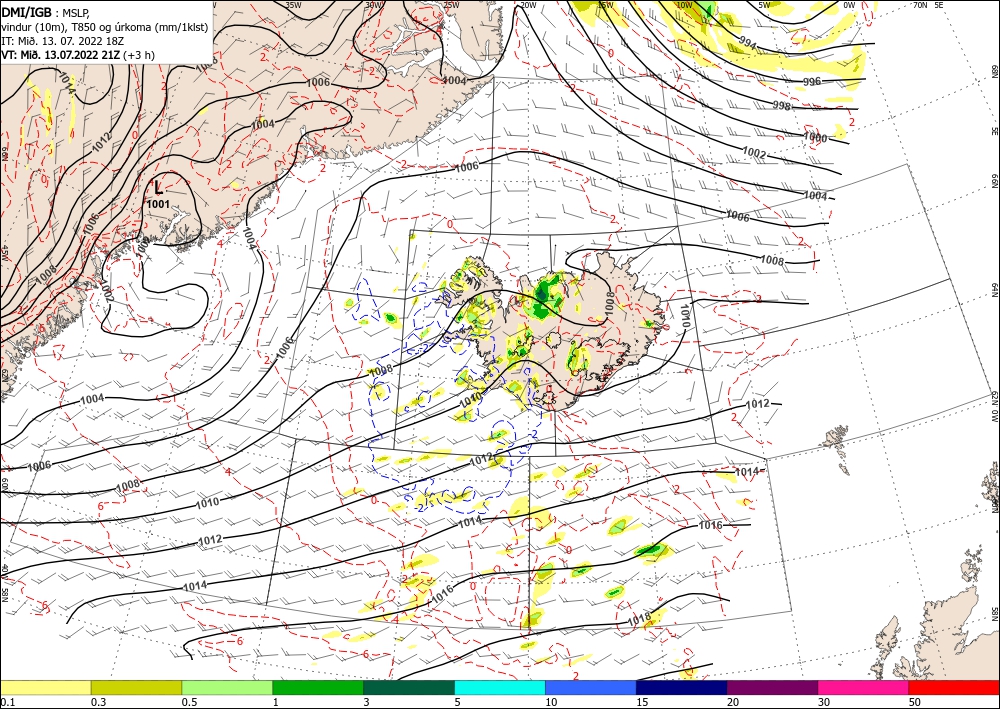Pick the light green 0.5 legend swatch

coord(227,687)
